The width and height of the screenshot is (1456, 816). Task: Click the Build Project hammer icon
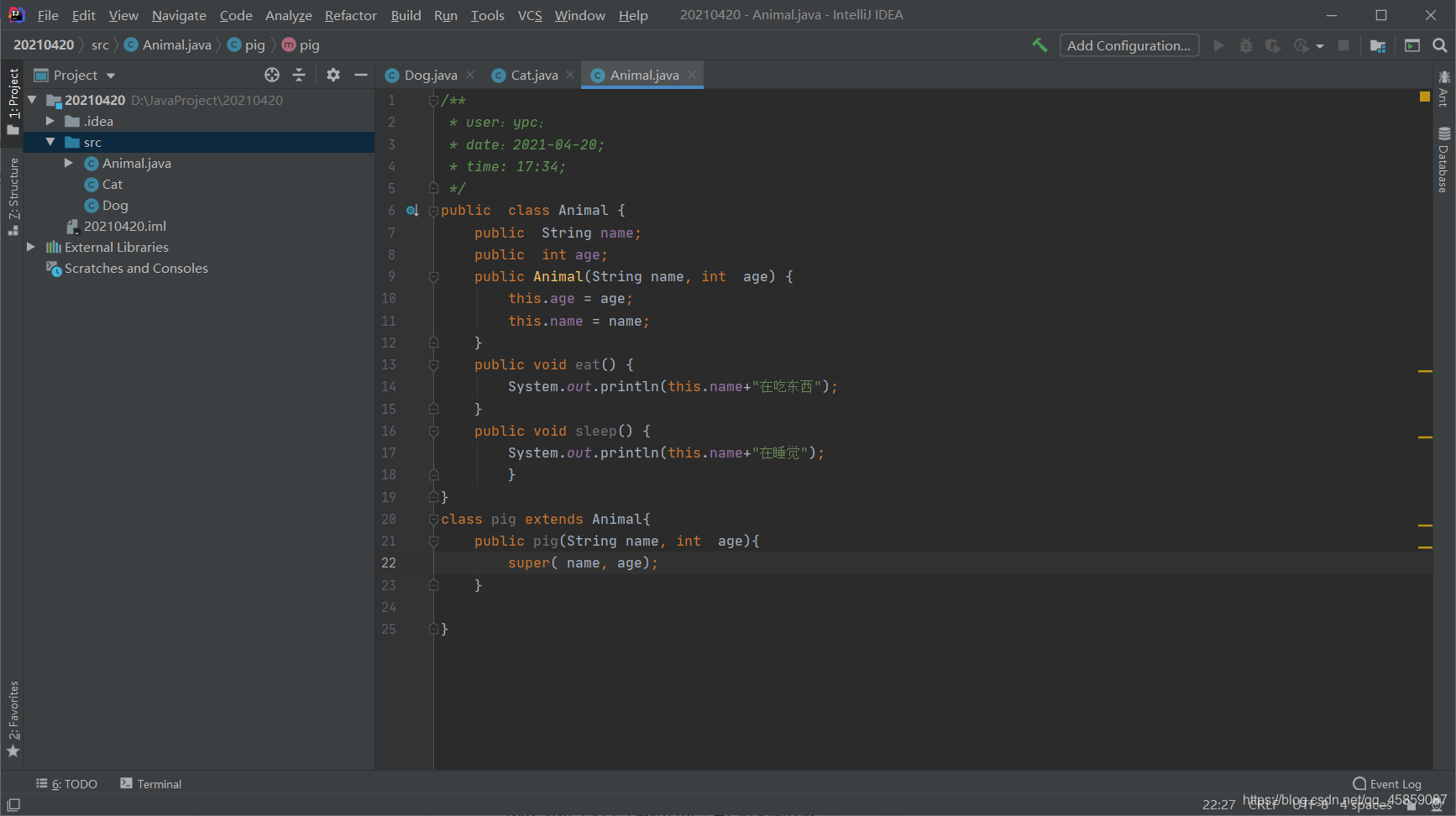[x=1040, y=45]
